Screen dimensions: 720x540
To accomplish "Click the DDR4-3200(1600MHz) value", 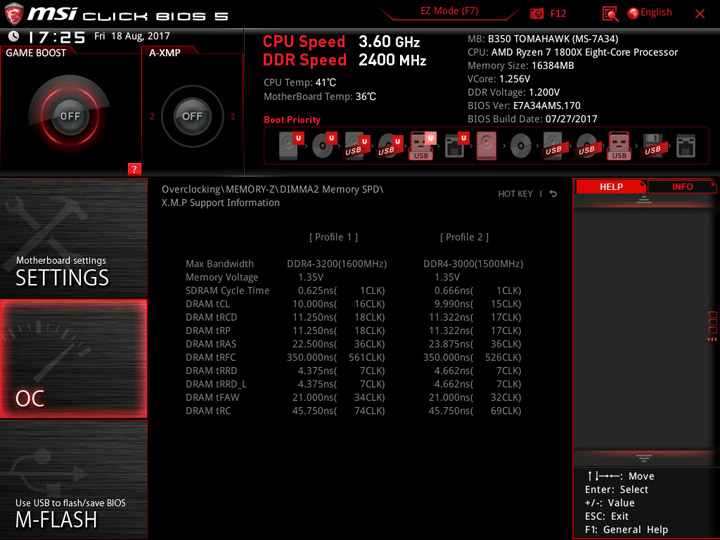I will pos(337,264).
